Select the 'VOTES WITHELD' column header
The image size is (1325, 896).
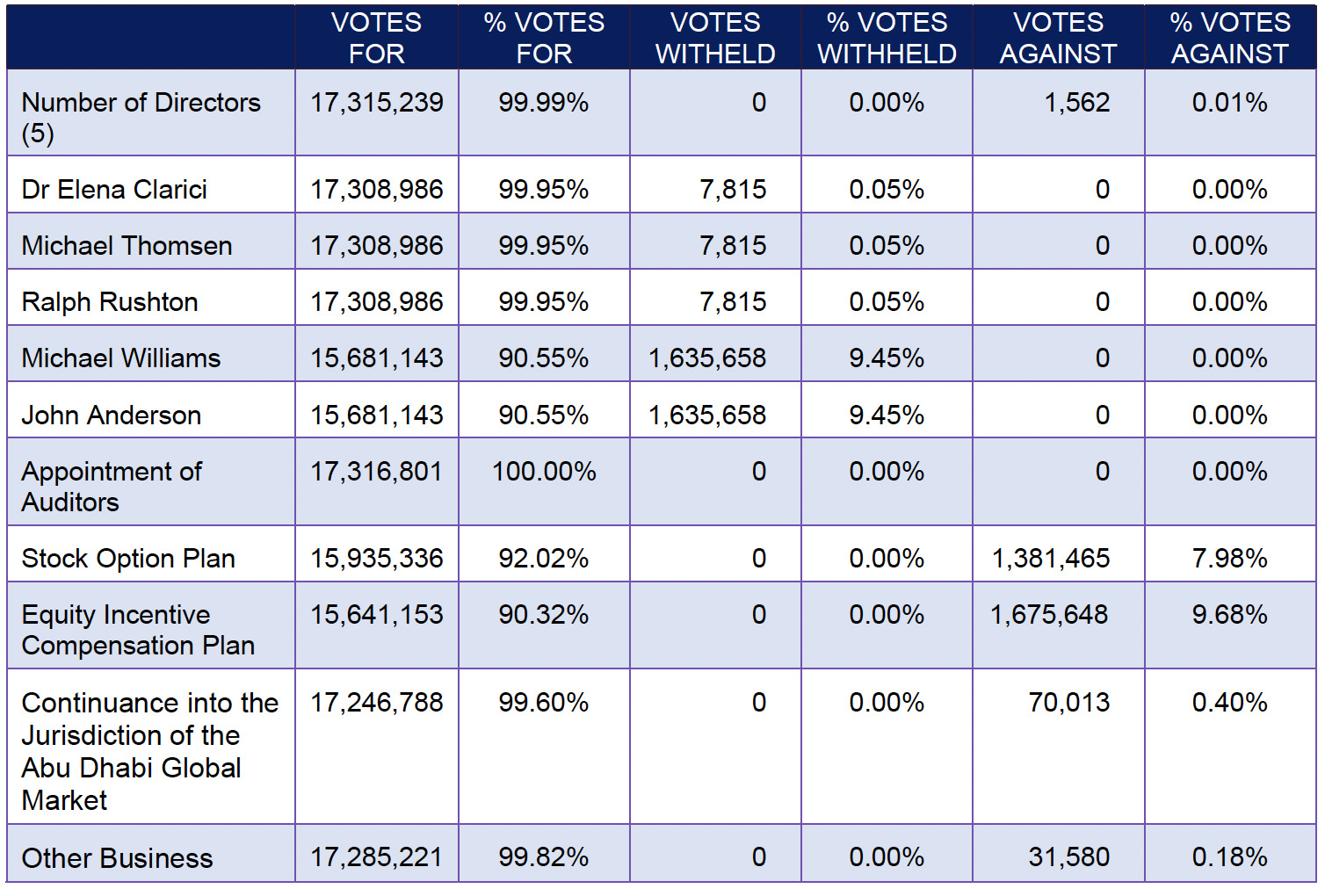[715, 38]
